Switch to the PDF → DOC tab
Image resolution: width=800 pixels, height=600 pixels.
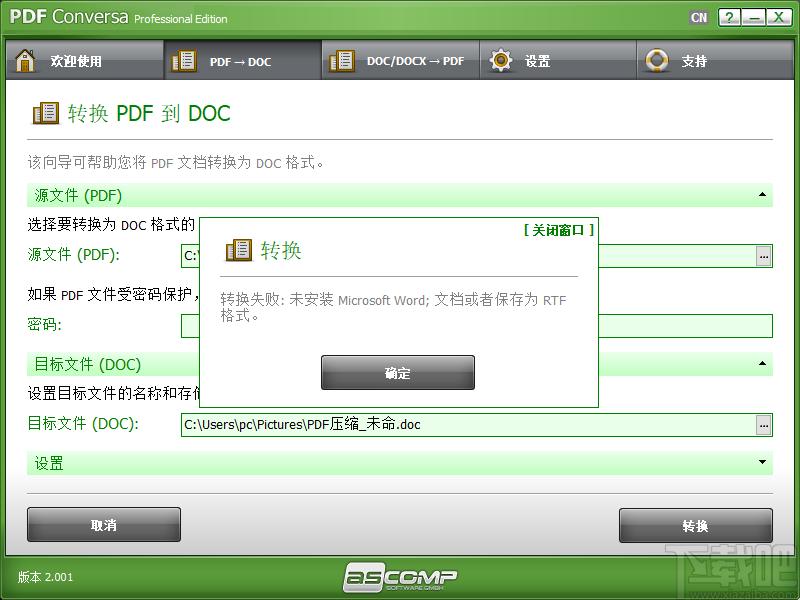tap(243, 61)
